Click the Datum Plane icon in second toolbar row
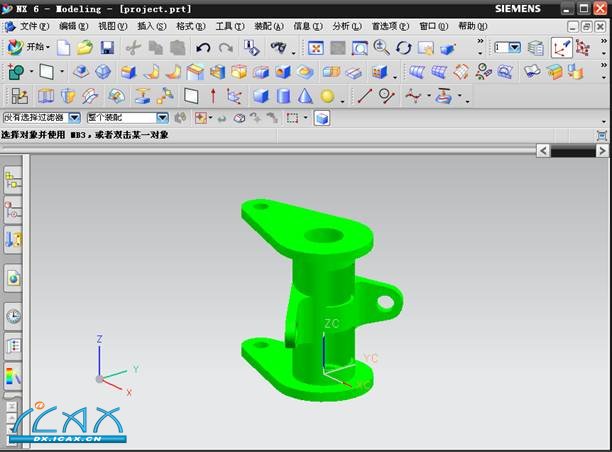The image size is (612, 452). tap(46, 72)
